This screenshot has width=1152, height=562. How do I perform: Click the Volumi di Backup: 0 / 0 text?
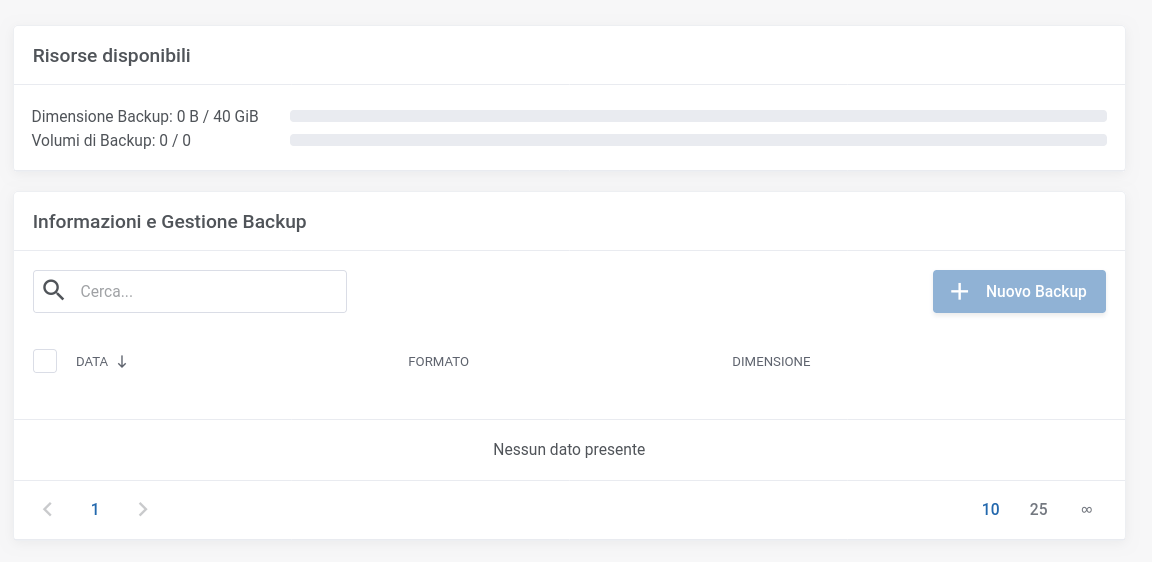tap(111, 140)
